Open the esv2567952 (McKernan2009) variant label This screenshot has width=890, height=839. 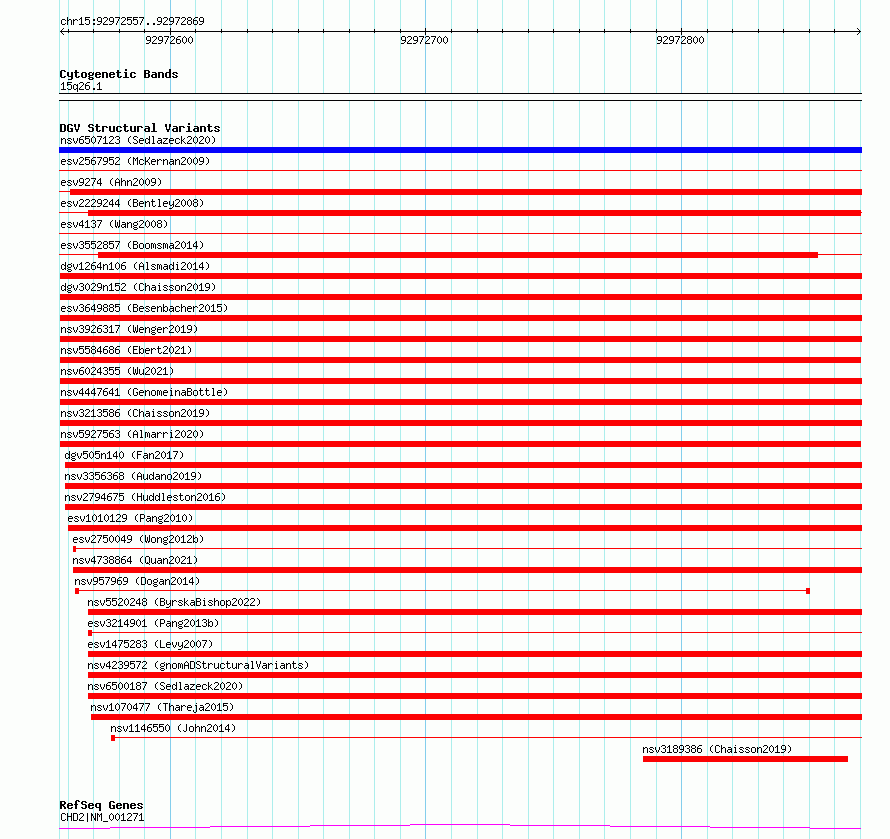(135, 161)
